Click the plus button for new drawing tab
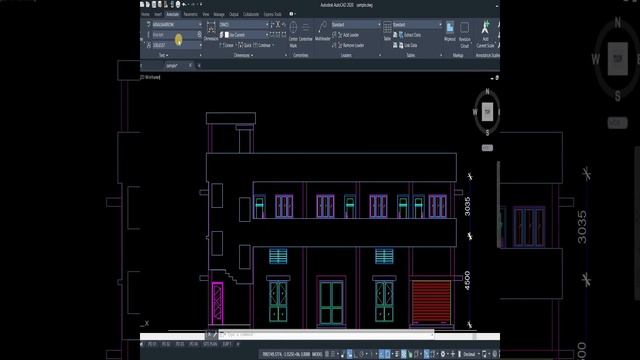This screenshot has width=640, height=360. (199, 65)
